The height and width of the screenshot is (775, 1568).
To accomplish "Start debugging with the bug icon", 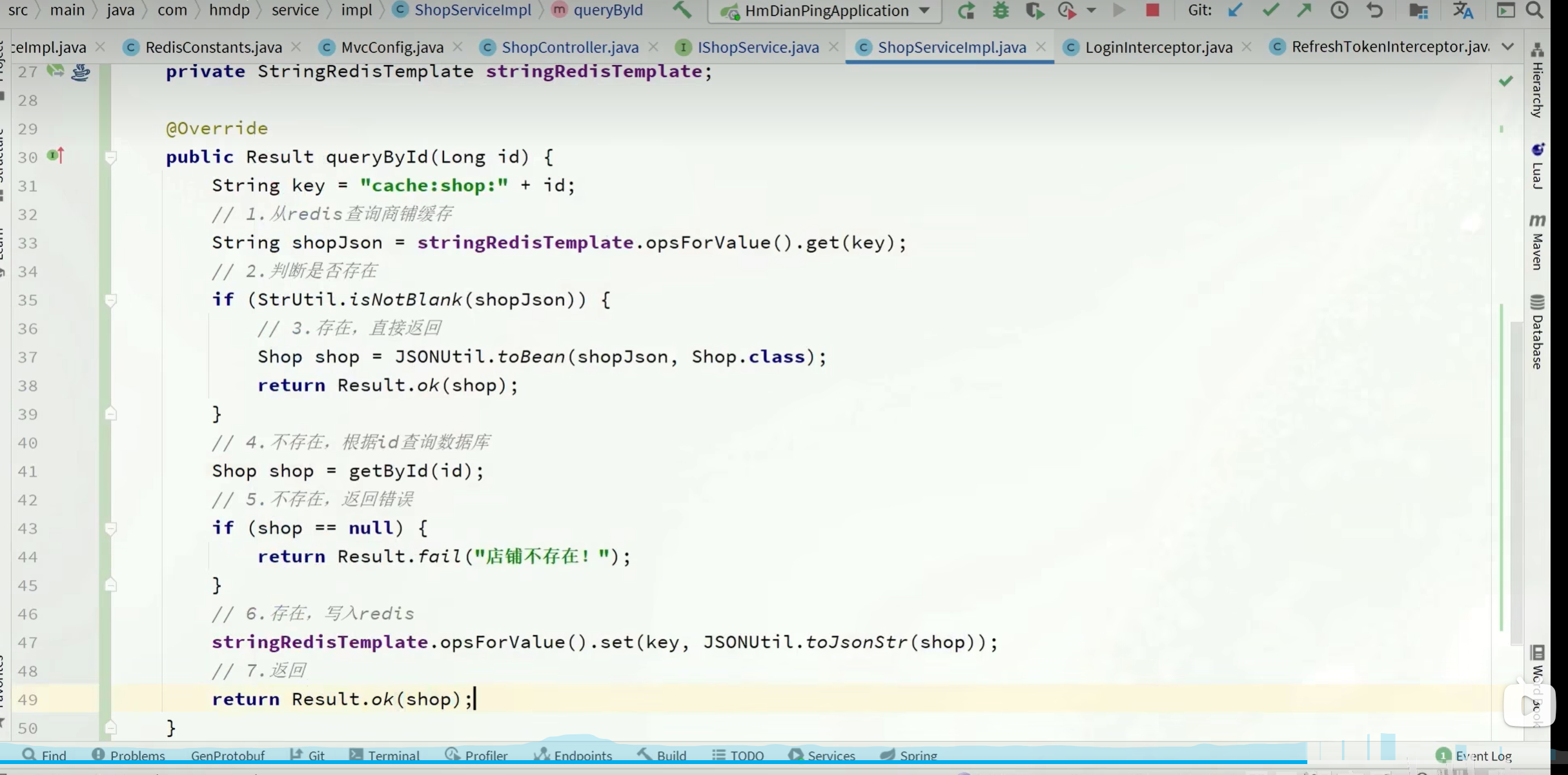I will 1000,10.
